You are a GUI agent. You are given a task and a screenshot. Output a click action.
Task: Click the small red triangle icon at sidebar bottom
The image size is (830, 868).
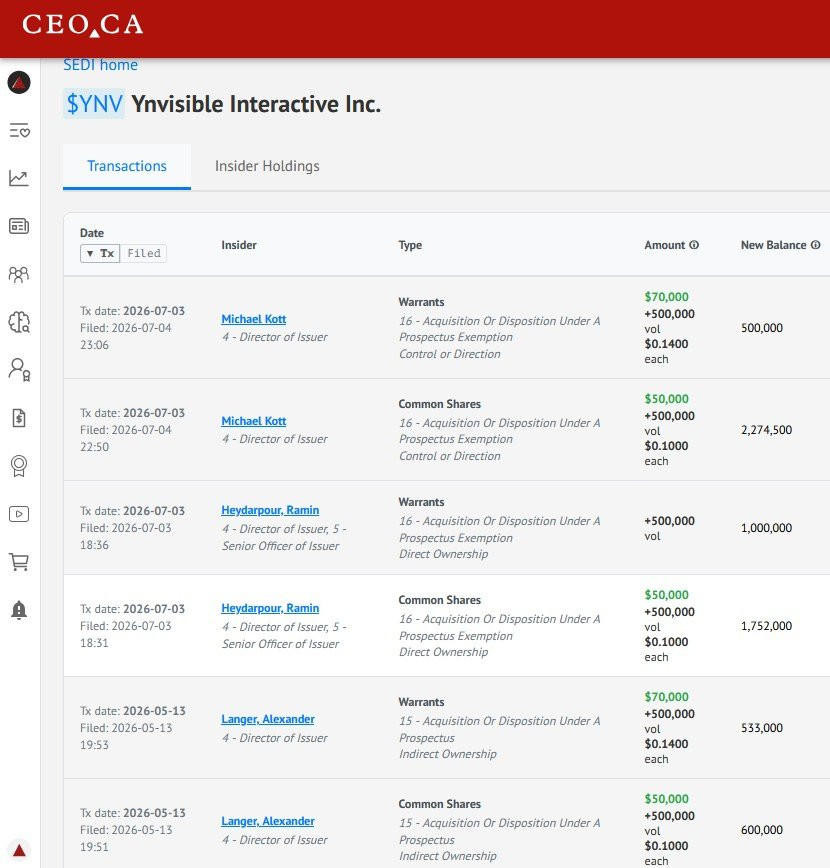(19, 850)
